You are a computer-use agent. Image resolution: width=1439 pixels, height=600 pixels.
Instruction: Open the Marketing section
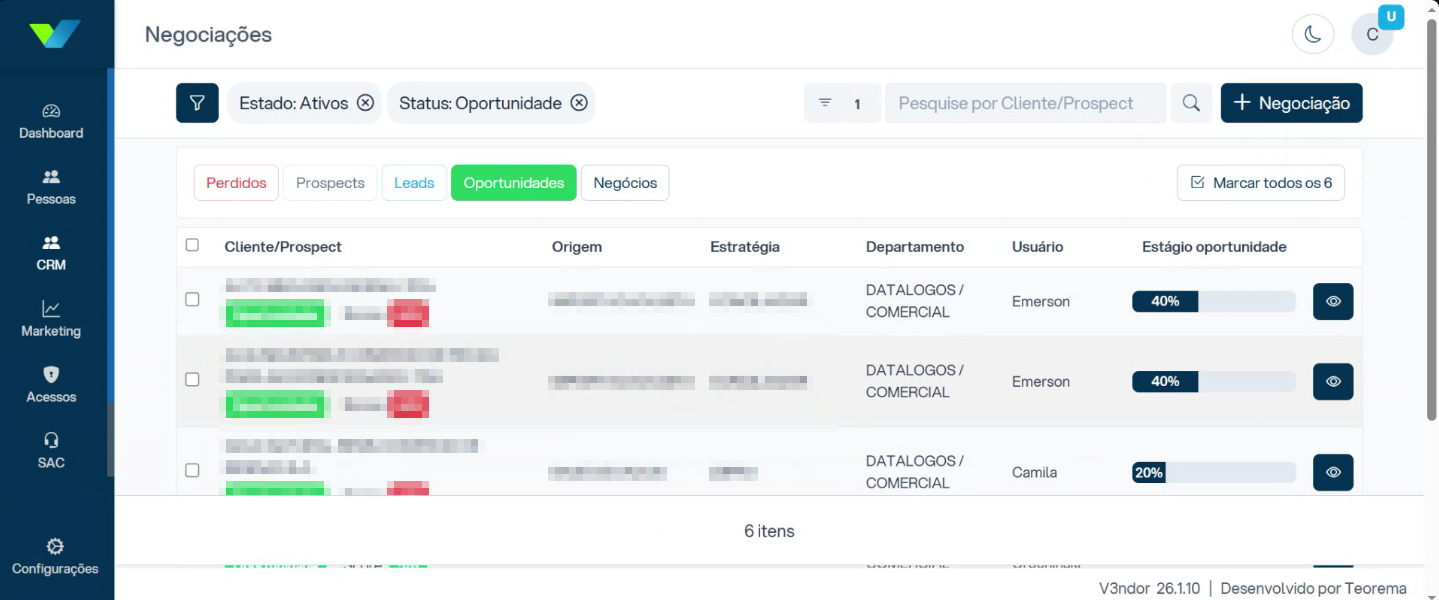tap(51, 319)
